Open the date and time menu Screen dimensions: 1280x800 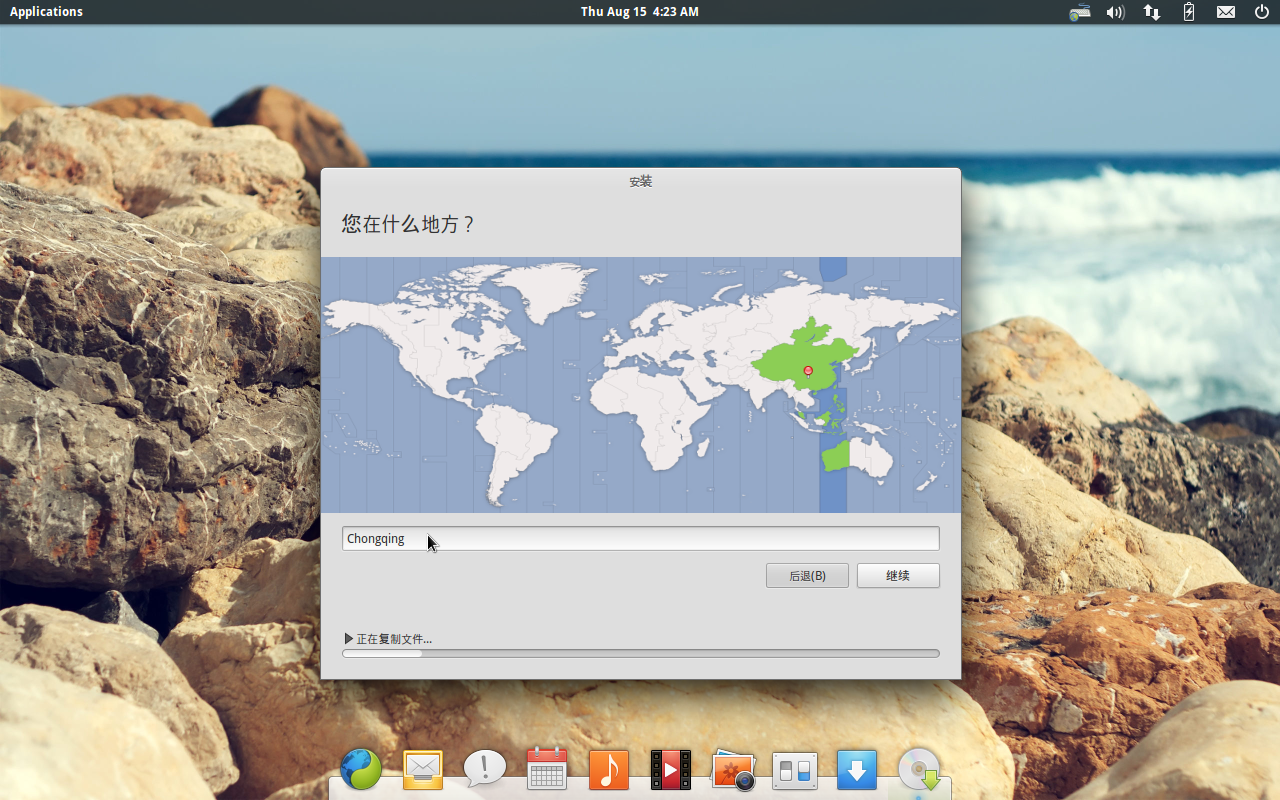click(x=640, y=12)
